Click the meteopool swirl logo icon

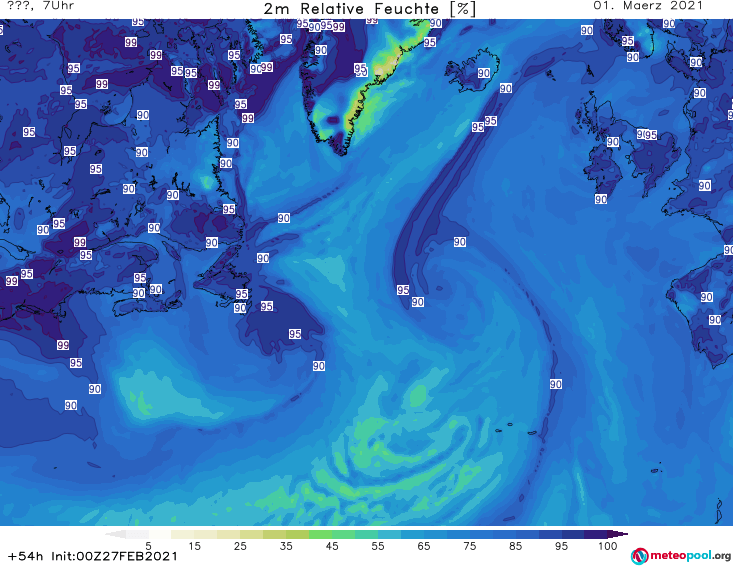pos(639,556)
